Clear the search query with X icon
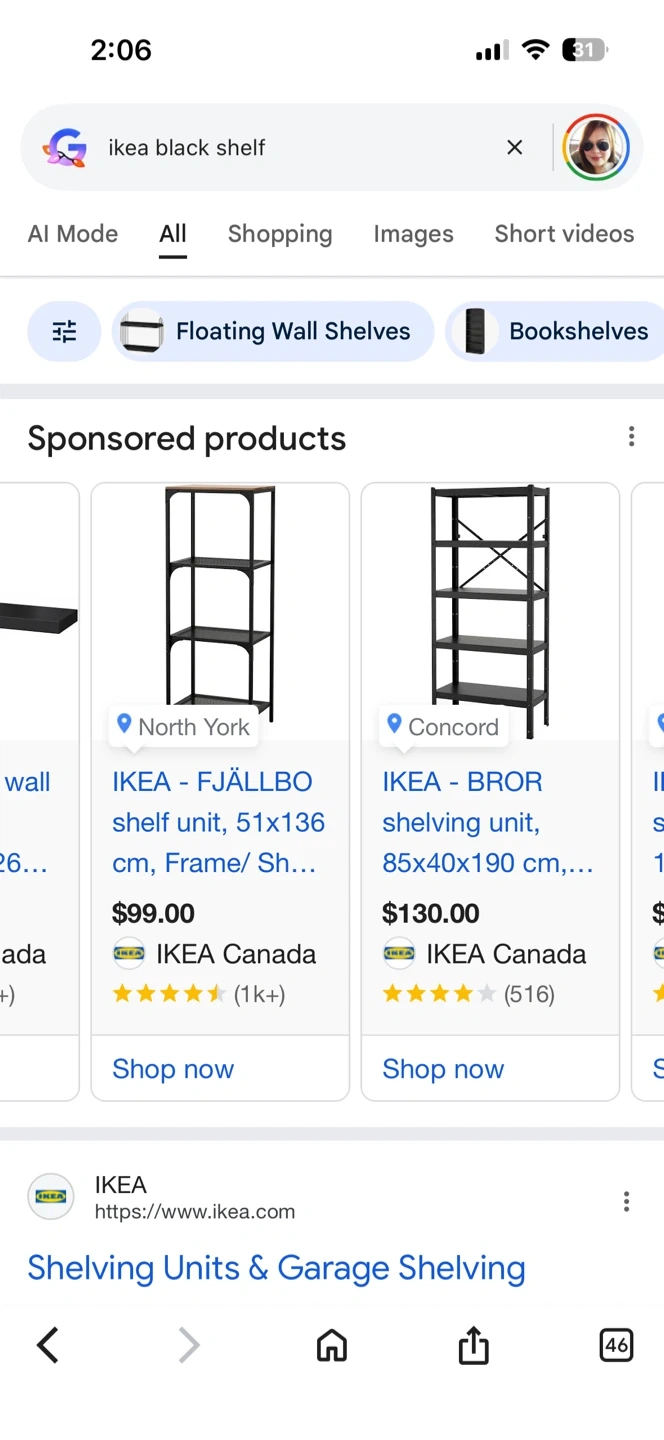The width and height of the screenshot is (664, 1440). [x=515, y=148]
